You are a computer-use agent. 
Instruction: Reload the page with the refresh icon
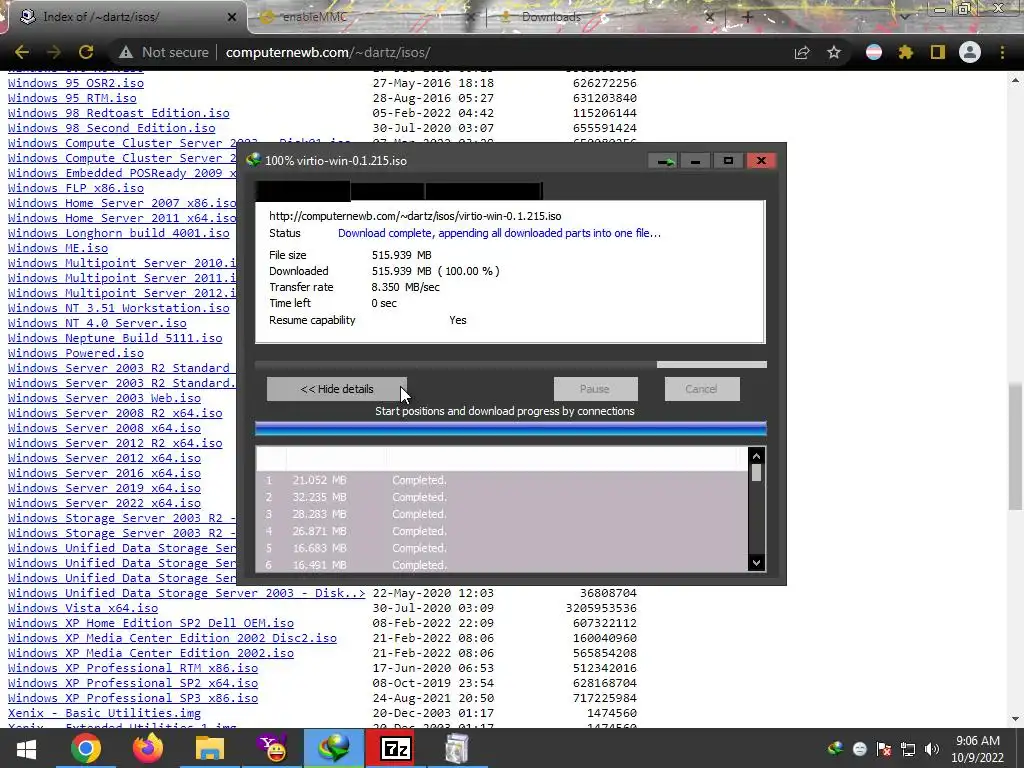86,52
